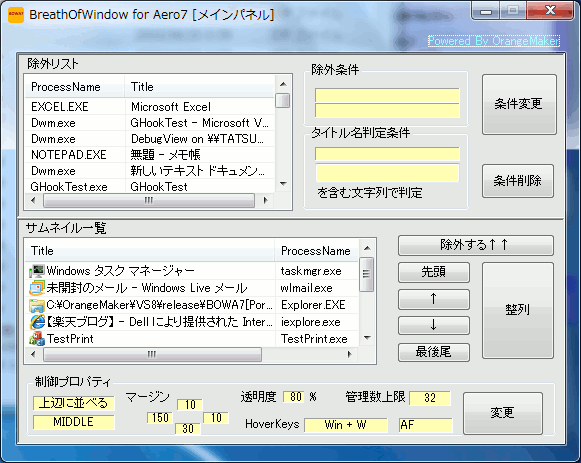Click the Internet Explorer icon in thumbnail list
Image resolution: width=581 pixels, height=463 pixels.
click(x=37, y=322)
